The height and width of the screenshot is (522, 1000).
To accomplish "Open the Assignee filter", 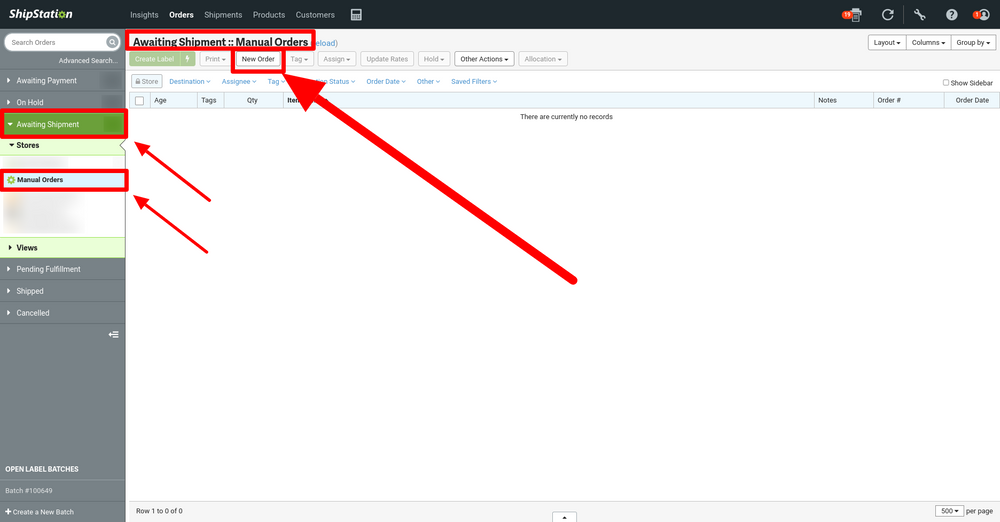I will 239,82.
